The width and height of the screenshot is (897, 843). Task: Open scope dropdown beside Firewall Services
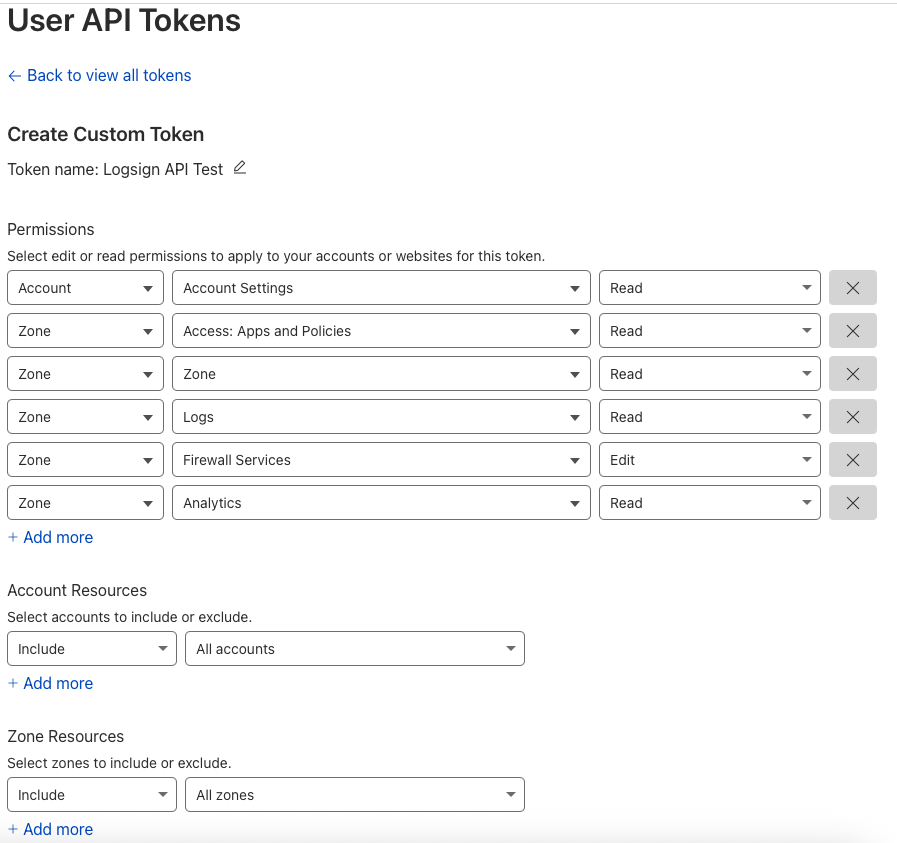(x=85, y=459)
